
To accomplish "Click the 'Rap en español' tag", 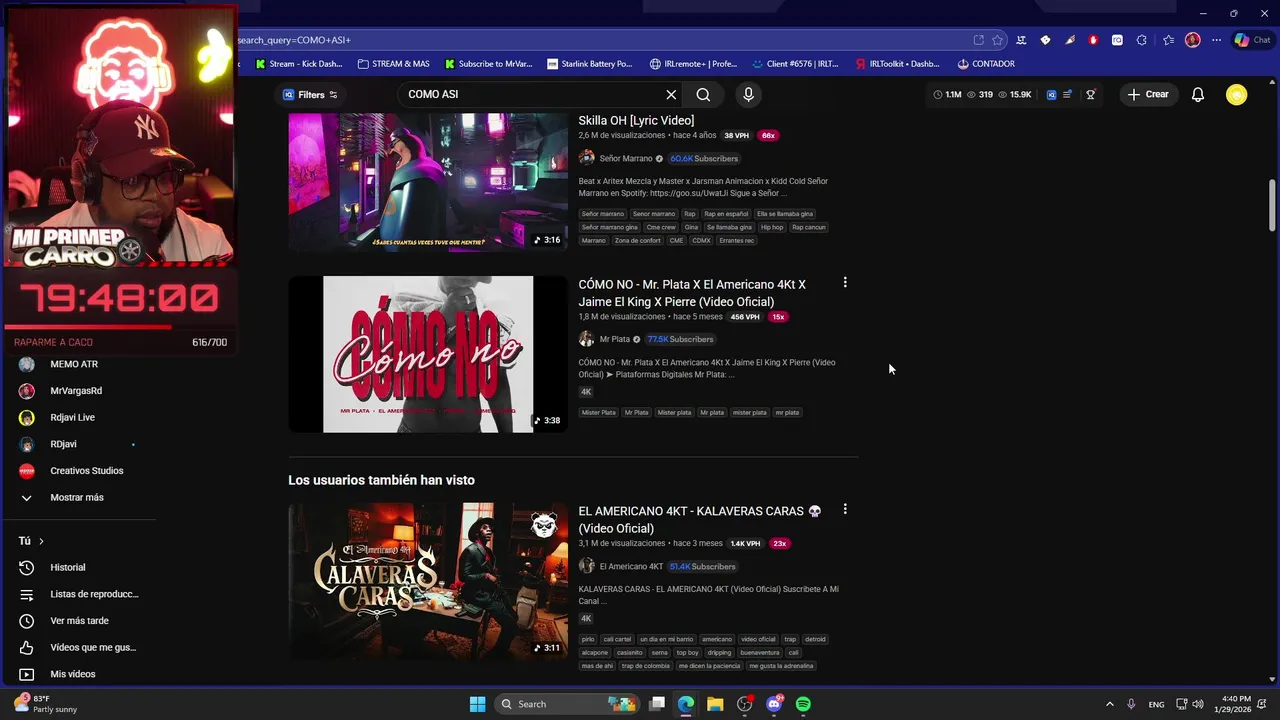I will point(726,214).
